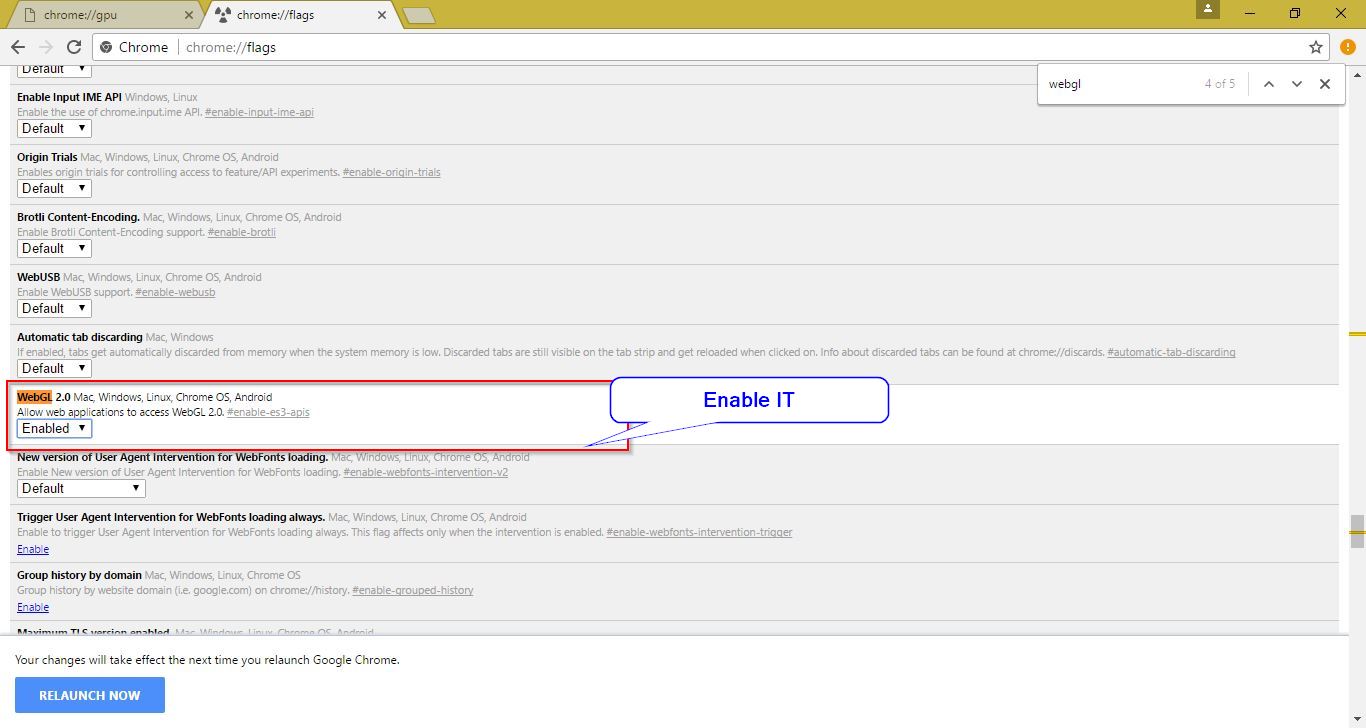Viewport: 1366px width, 728px height.
Task: Go back using the browser back arrow
Action: click(x=18, y=47)
